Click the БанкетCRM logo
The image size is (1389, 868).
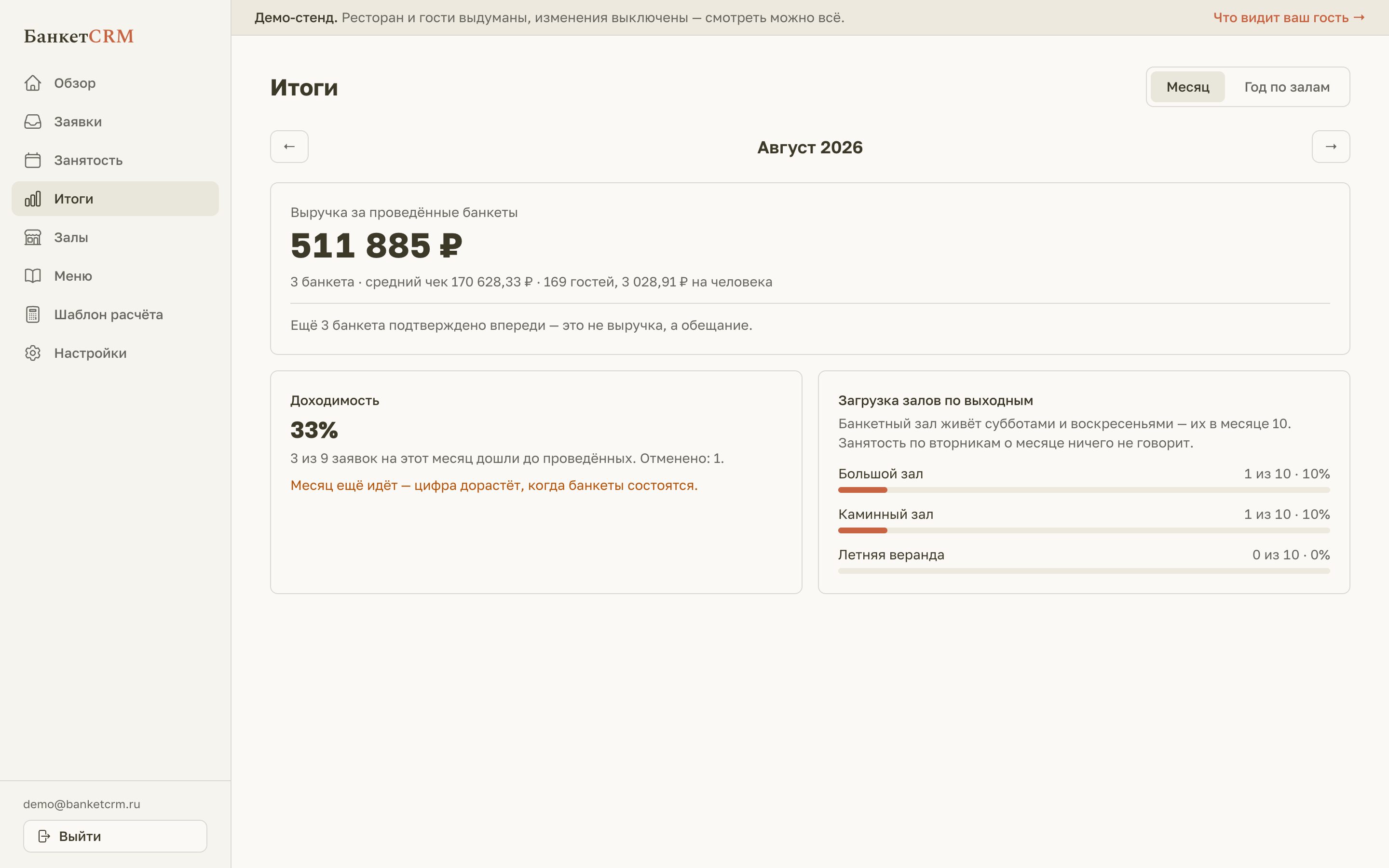79,36
